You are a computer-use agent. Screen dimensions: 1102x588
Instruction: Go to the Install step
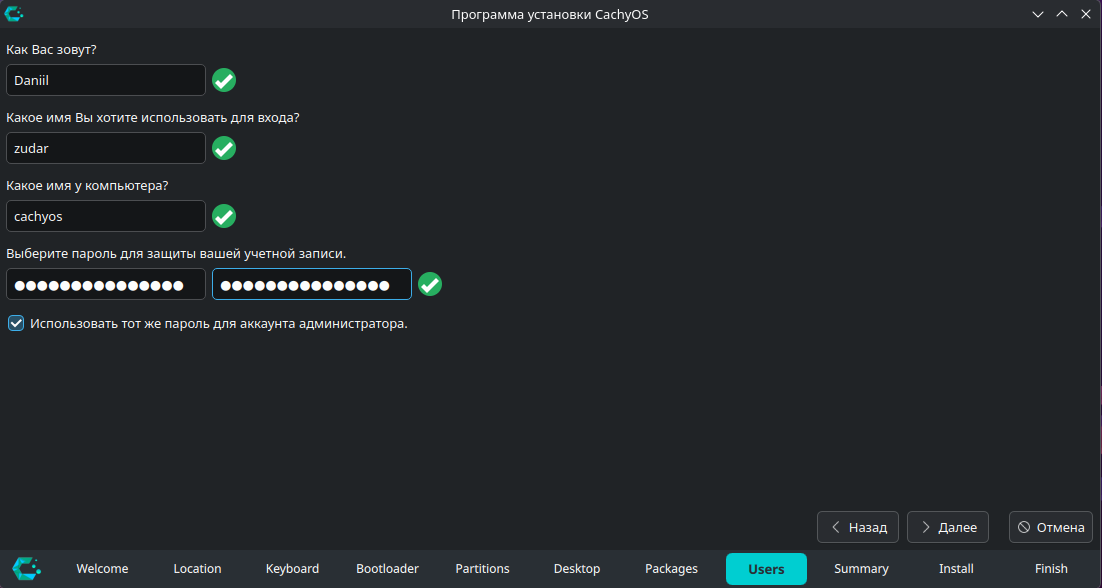[957, 568]
